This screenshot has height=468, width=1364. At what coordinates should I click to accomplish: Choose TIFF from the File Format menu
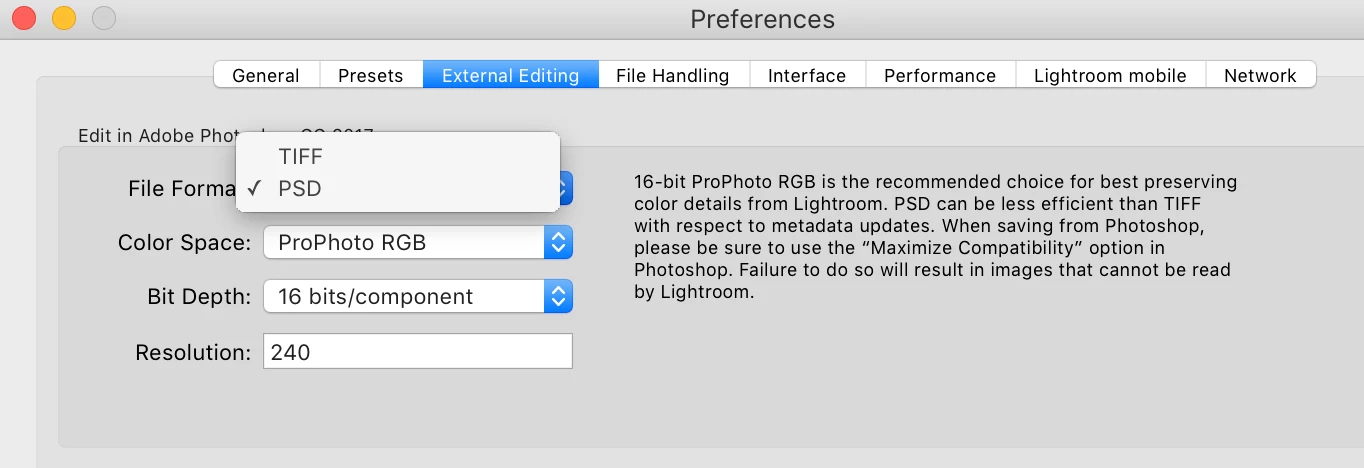point(301,156)
